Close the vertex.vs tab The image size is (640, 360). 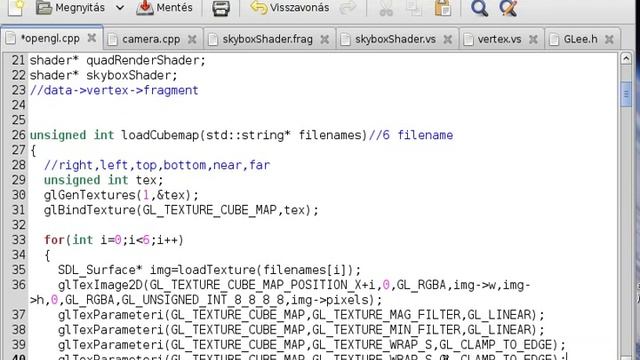pos(533,40)
